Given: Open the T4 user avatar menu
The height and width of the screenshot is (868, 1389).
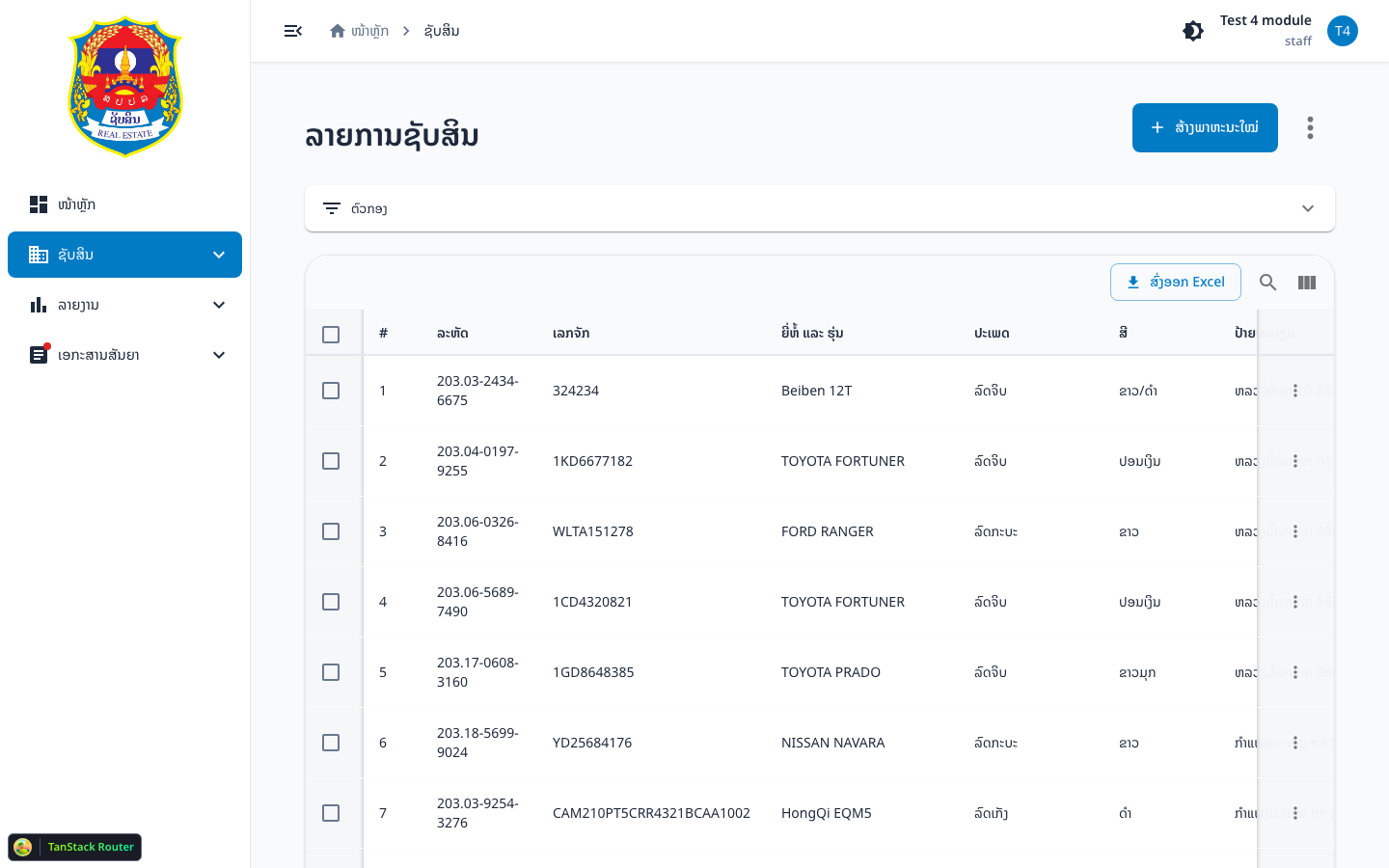Looking at the screenshot, I should point(1343,31).
